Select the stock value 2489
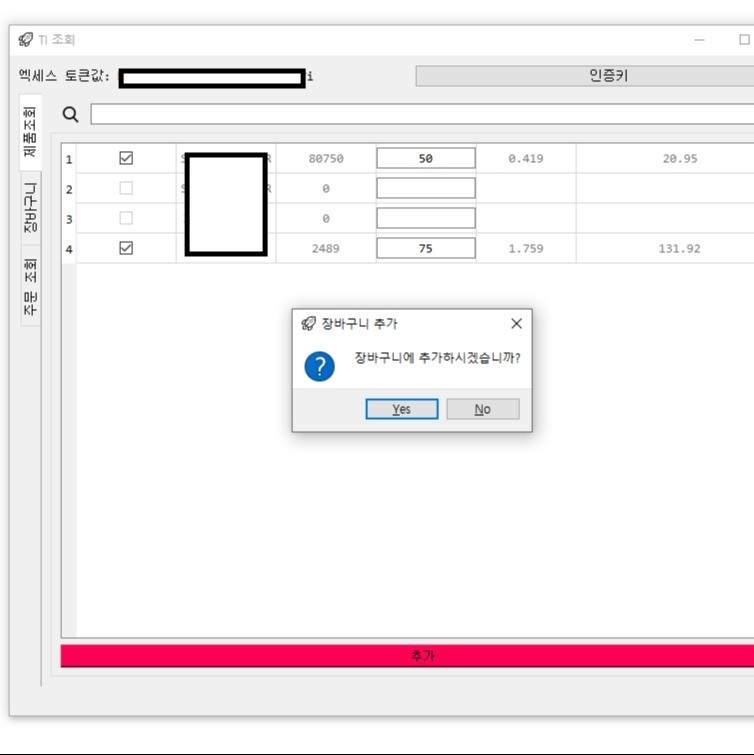This screenshot has height=755, width=754. point(325,248)
